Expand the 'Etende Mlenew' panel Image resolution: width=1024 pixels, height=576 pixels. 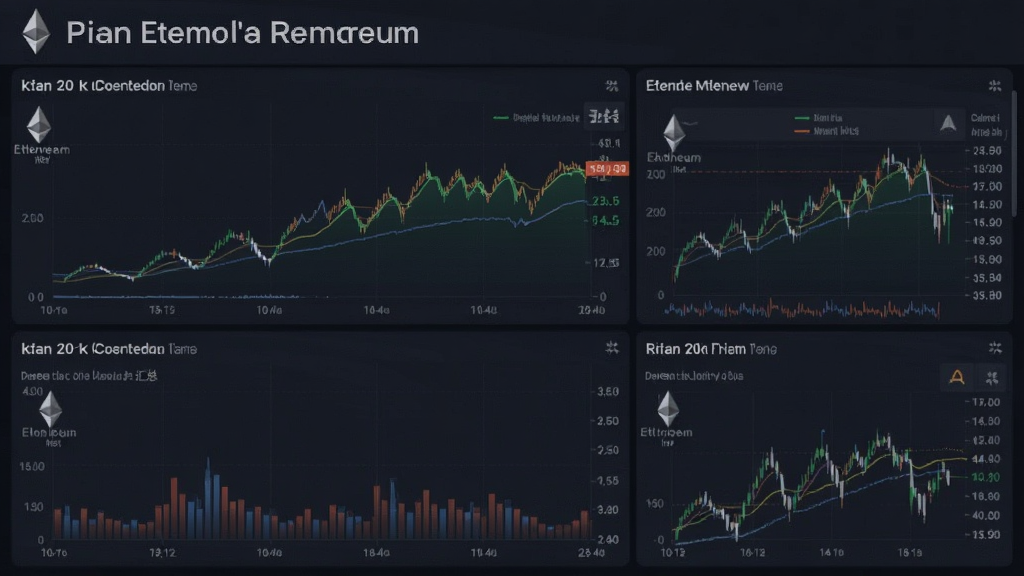tap(995, 86)
